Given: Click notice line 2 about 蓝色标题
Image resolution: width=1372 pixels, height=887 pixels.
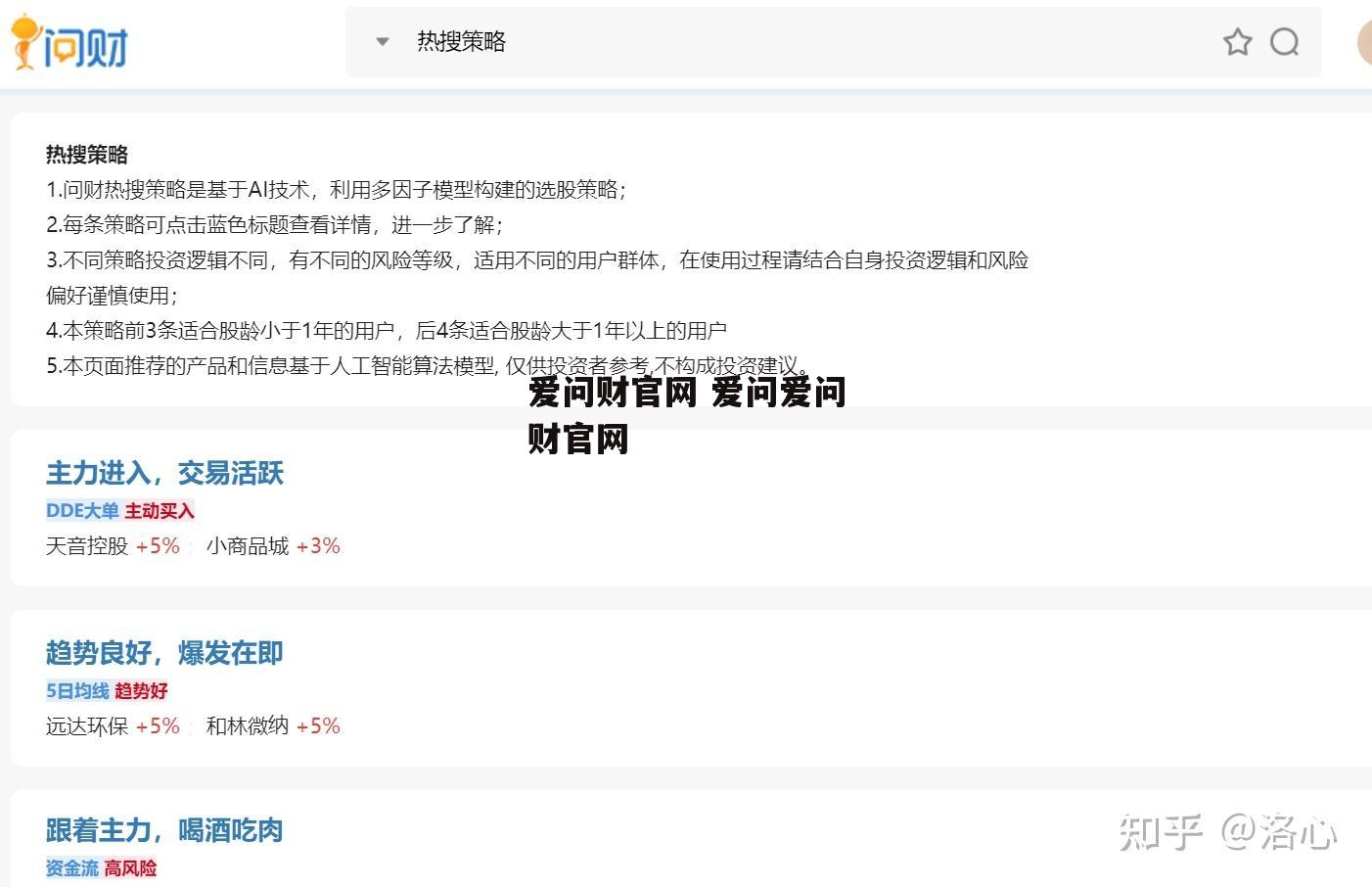Looking at the screenshot, I should (x=274, y=225).
